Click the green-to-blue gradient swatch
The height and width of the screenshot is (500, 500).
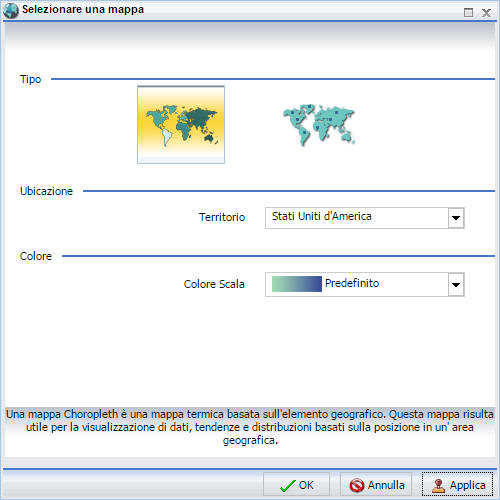coord(297,284)
